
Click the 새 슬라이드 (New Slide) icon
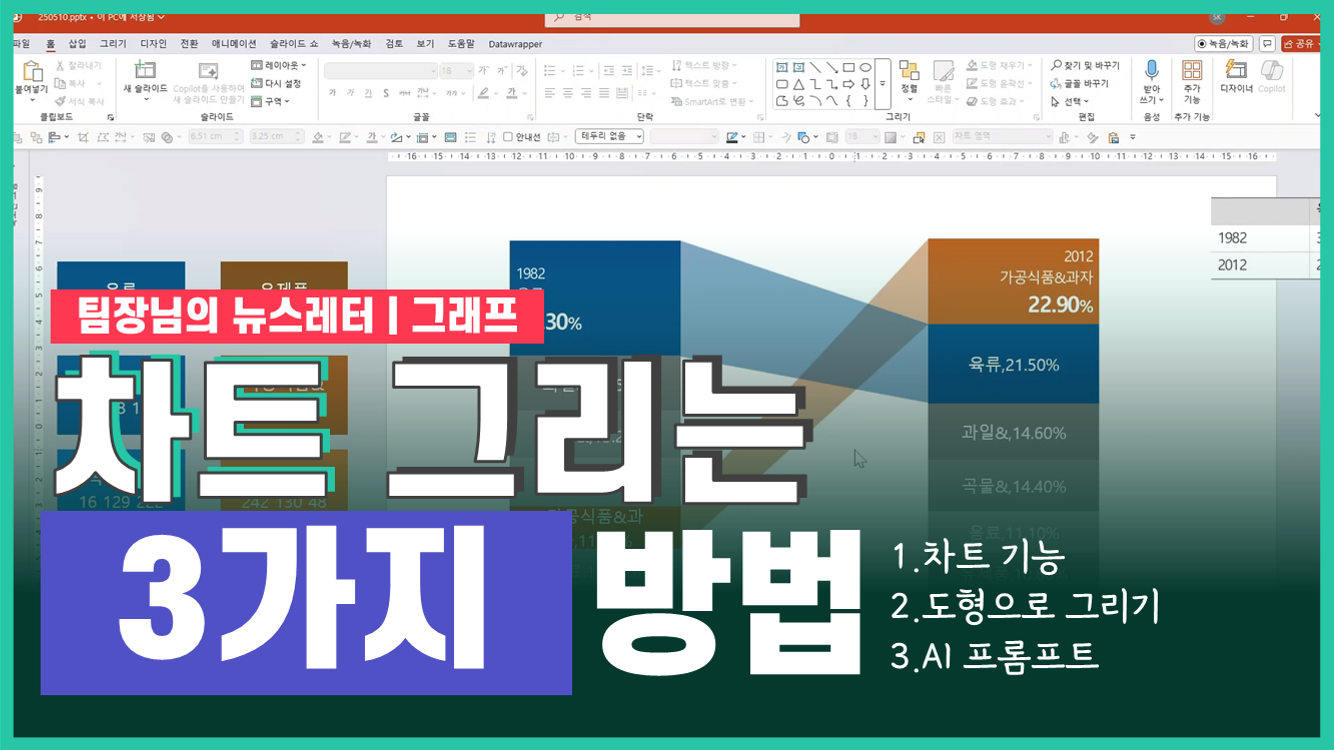(145, 71)
